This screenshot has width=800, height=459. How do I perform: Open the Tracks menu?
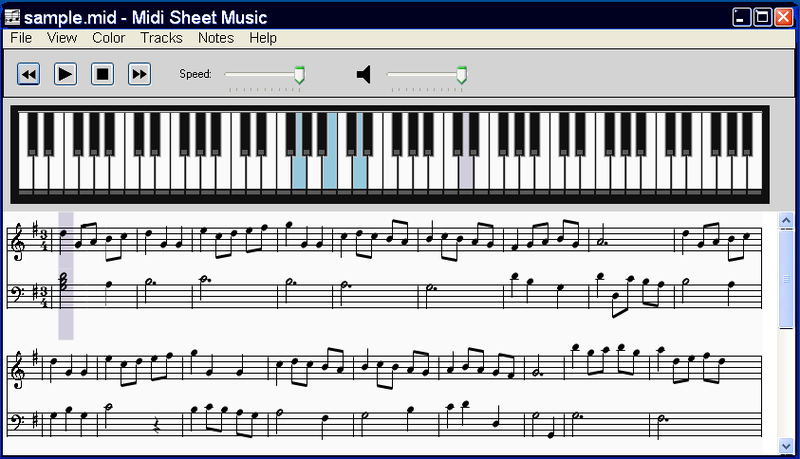tap(161, 38)
